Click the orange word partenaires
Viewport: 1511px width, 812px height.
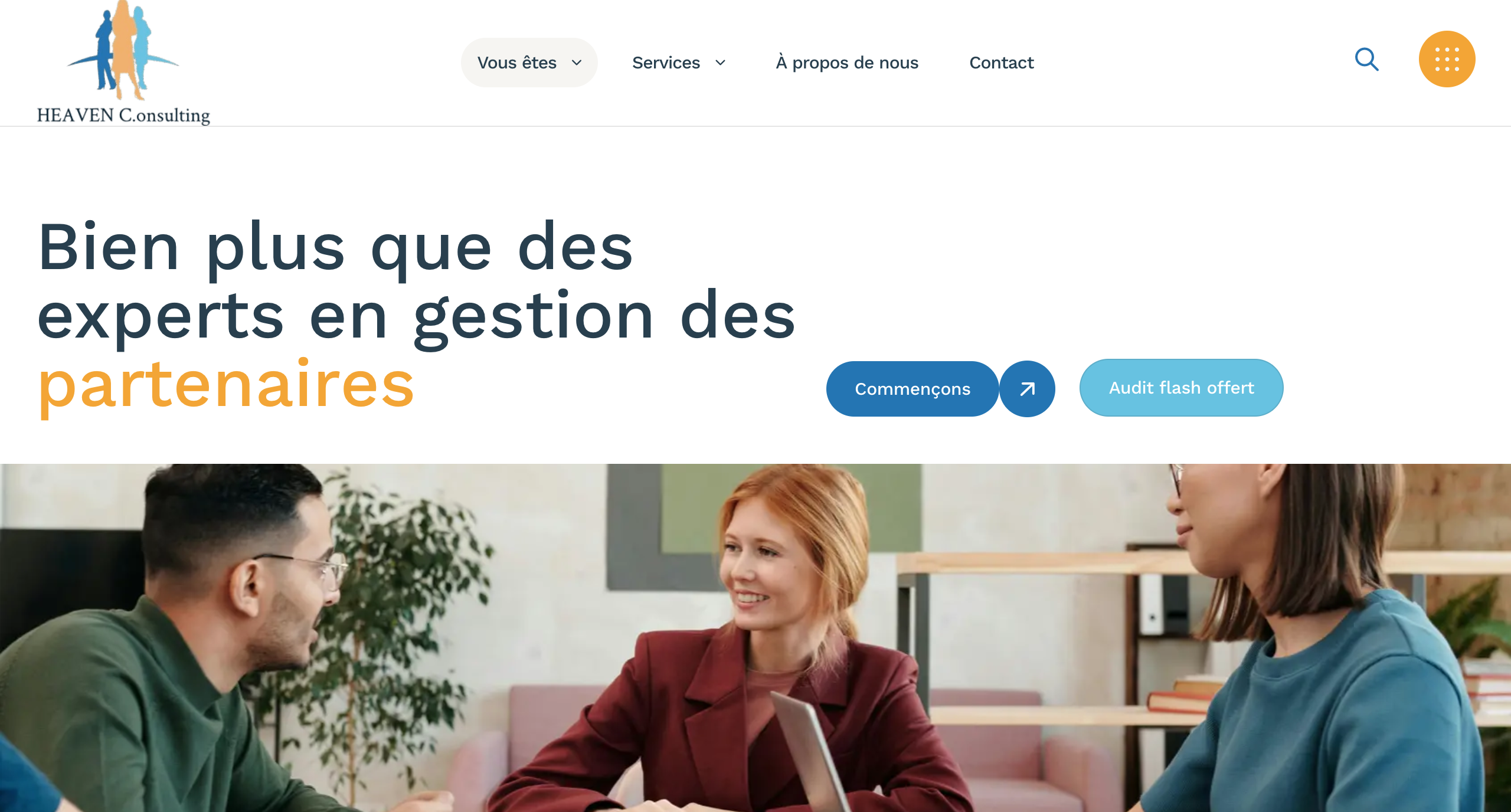coord(226,385)
